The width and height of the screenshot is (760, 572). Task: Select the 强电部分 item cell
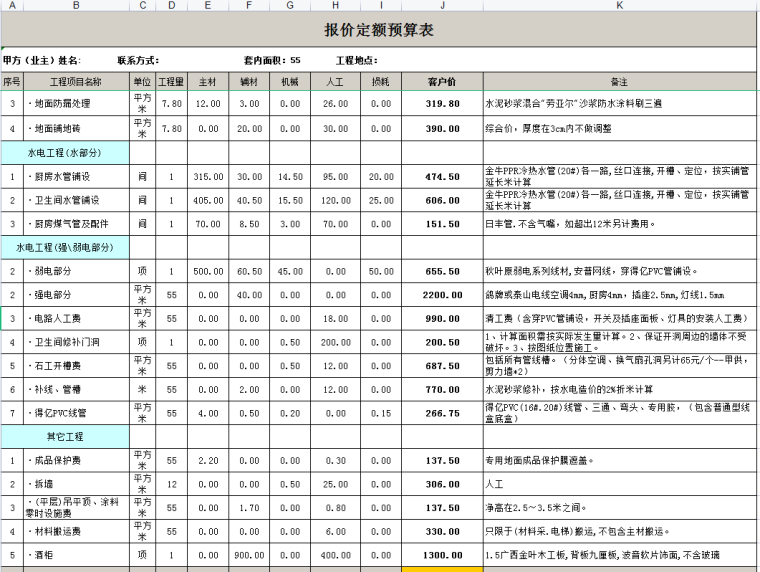(x=77, y=295)
